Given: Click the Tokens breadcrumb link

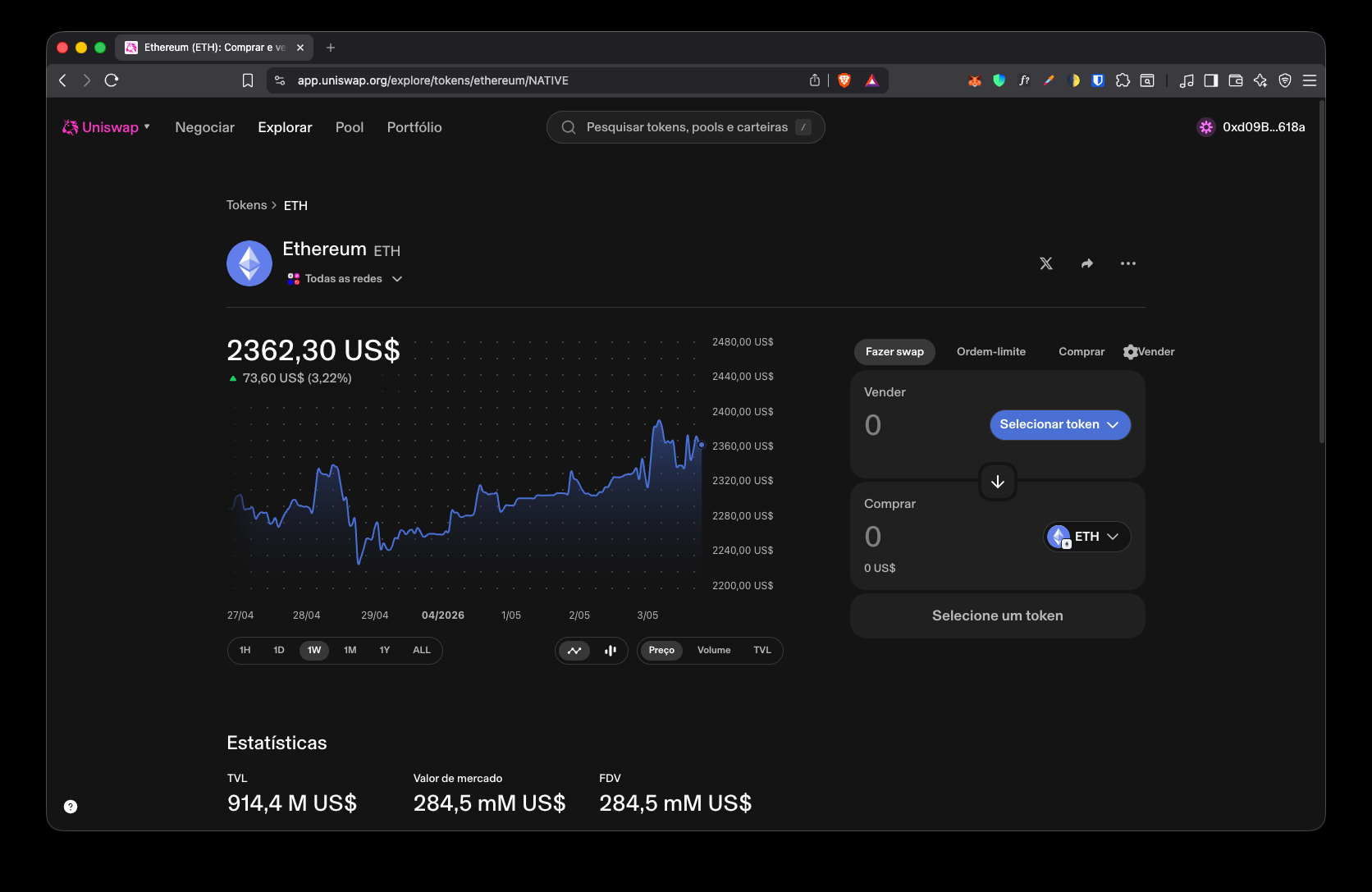Looking at the screenshot, I should tap(247, 205).
